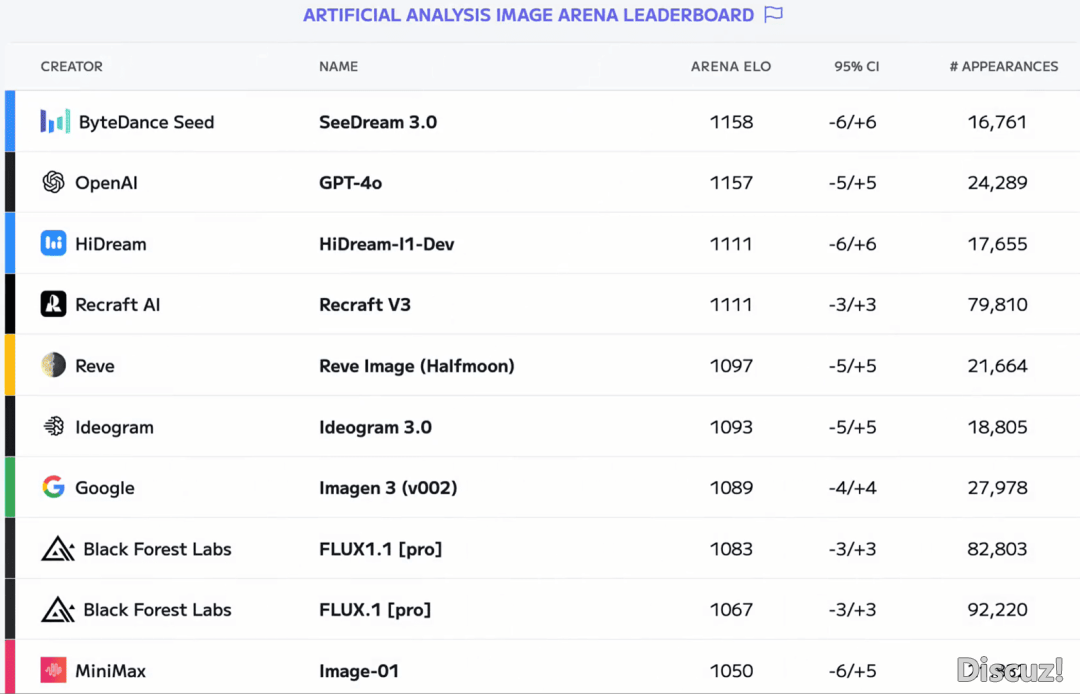Click the Black Forest Labs logo in FLUX1.1 row
Screen dimensions: 1080x694
click(58, 549)
